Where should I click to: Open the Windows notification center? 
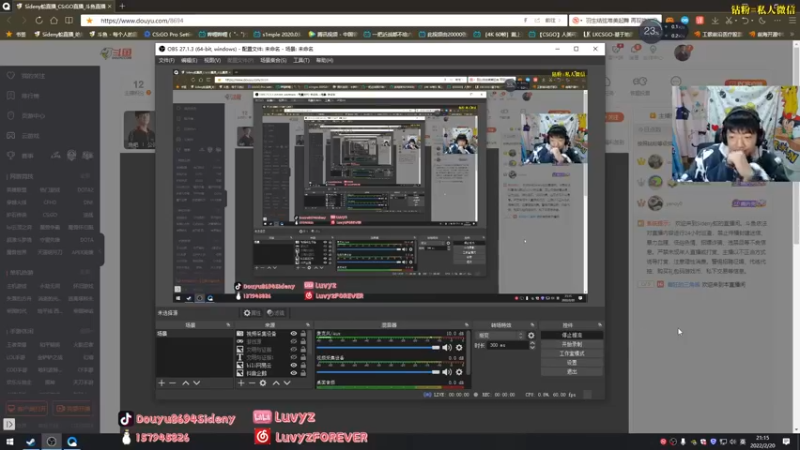click(x=786, y=441)
